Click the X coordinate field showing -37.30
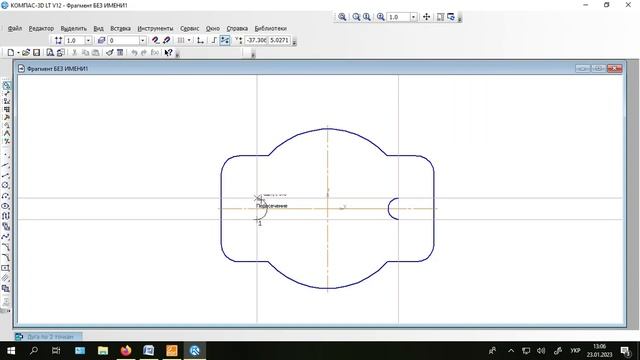 coord(256,40)
